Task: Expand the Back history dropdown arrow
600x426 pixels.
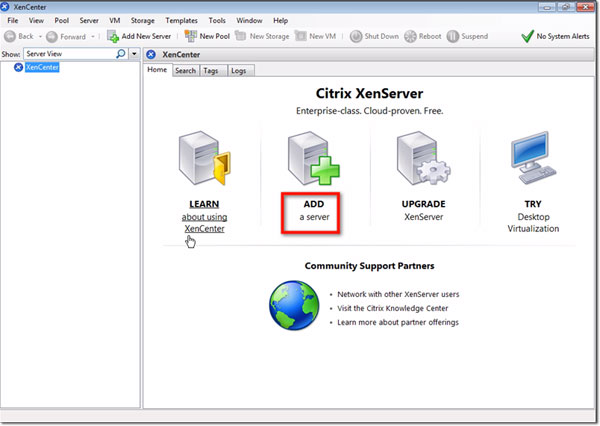Action: coord(40,36)
